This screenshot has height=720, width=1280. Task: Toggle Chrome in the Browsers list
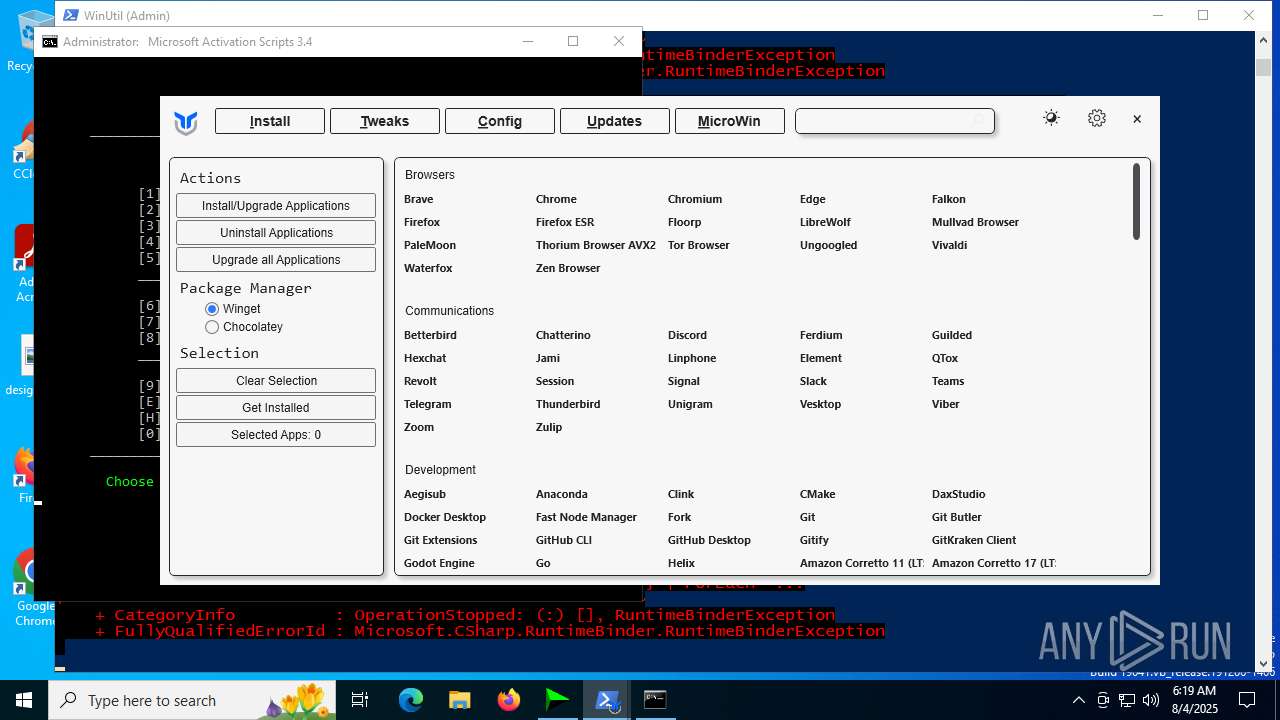[556, 199]
